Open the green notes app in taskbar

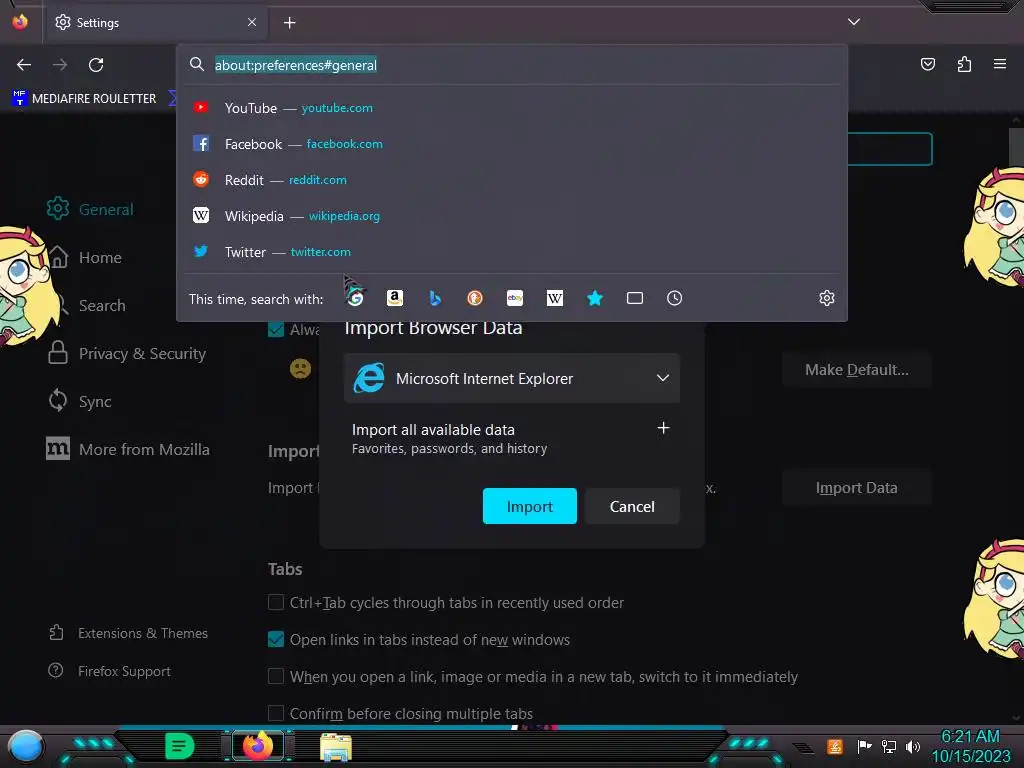point(180,746)
